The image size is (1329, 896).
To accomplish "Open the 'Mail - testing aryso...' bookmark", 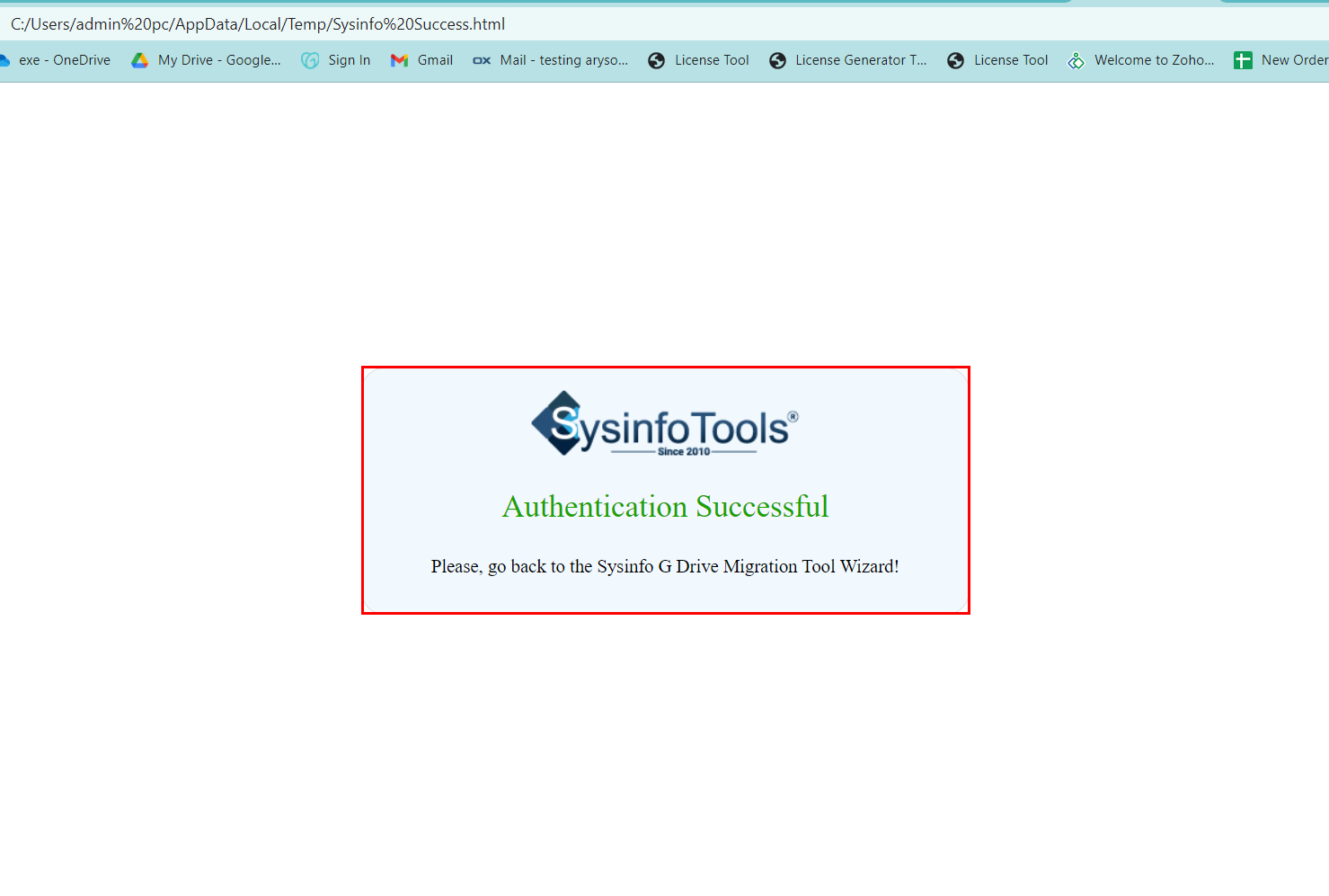I will pos(551,60).
